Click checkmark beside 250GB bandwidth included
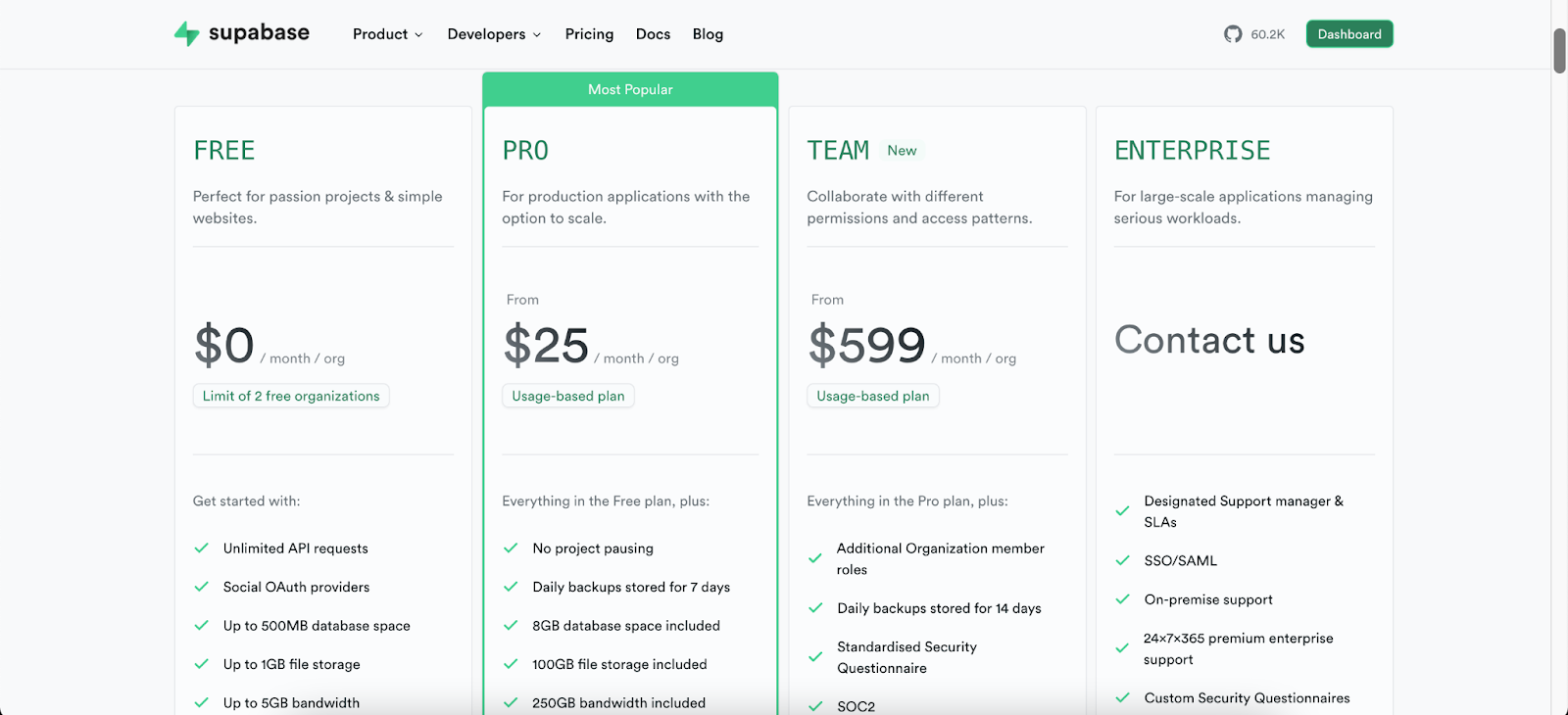The height and width of the screenshot is (715, 1568). pyautogui.click(x=511, y=702)
